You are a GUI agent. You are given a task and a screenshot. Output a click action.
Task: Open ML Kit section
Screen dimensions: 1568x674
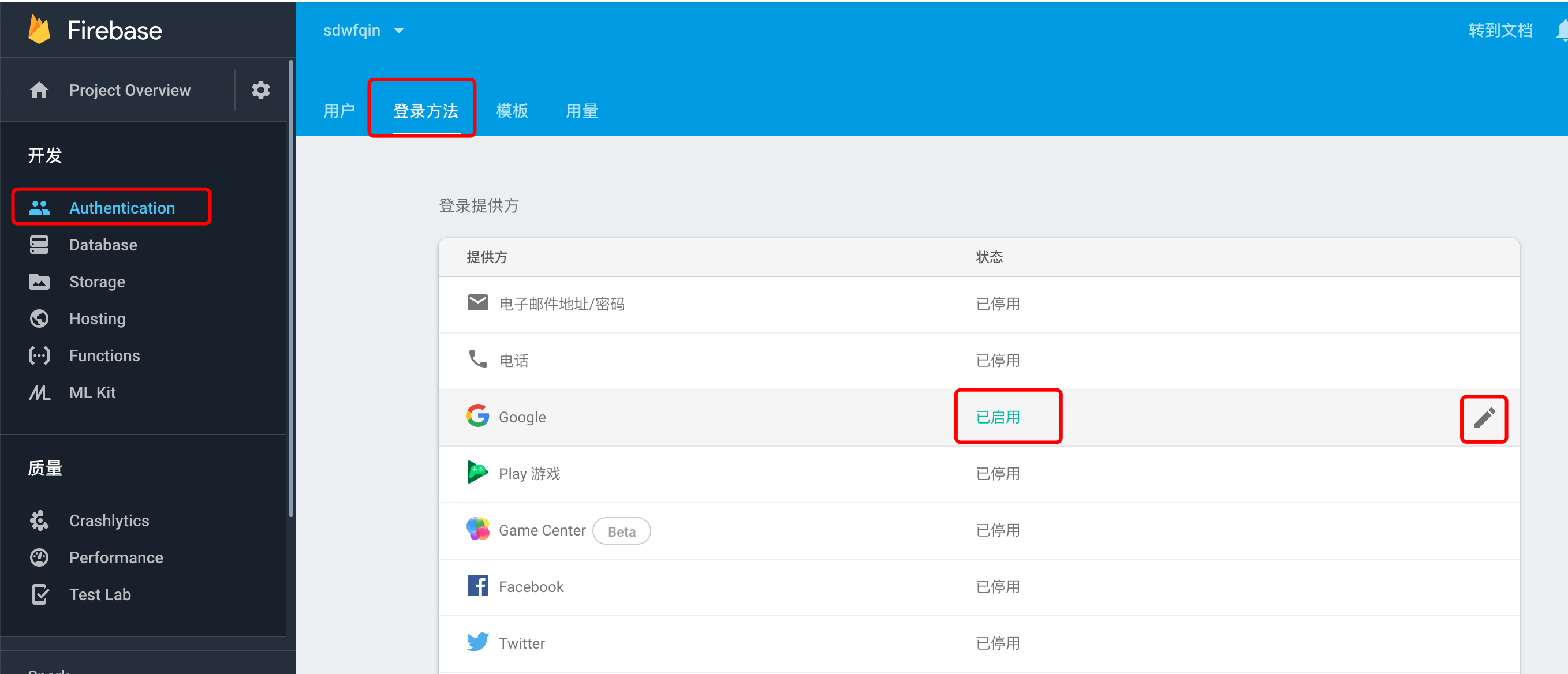[92, 392]
